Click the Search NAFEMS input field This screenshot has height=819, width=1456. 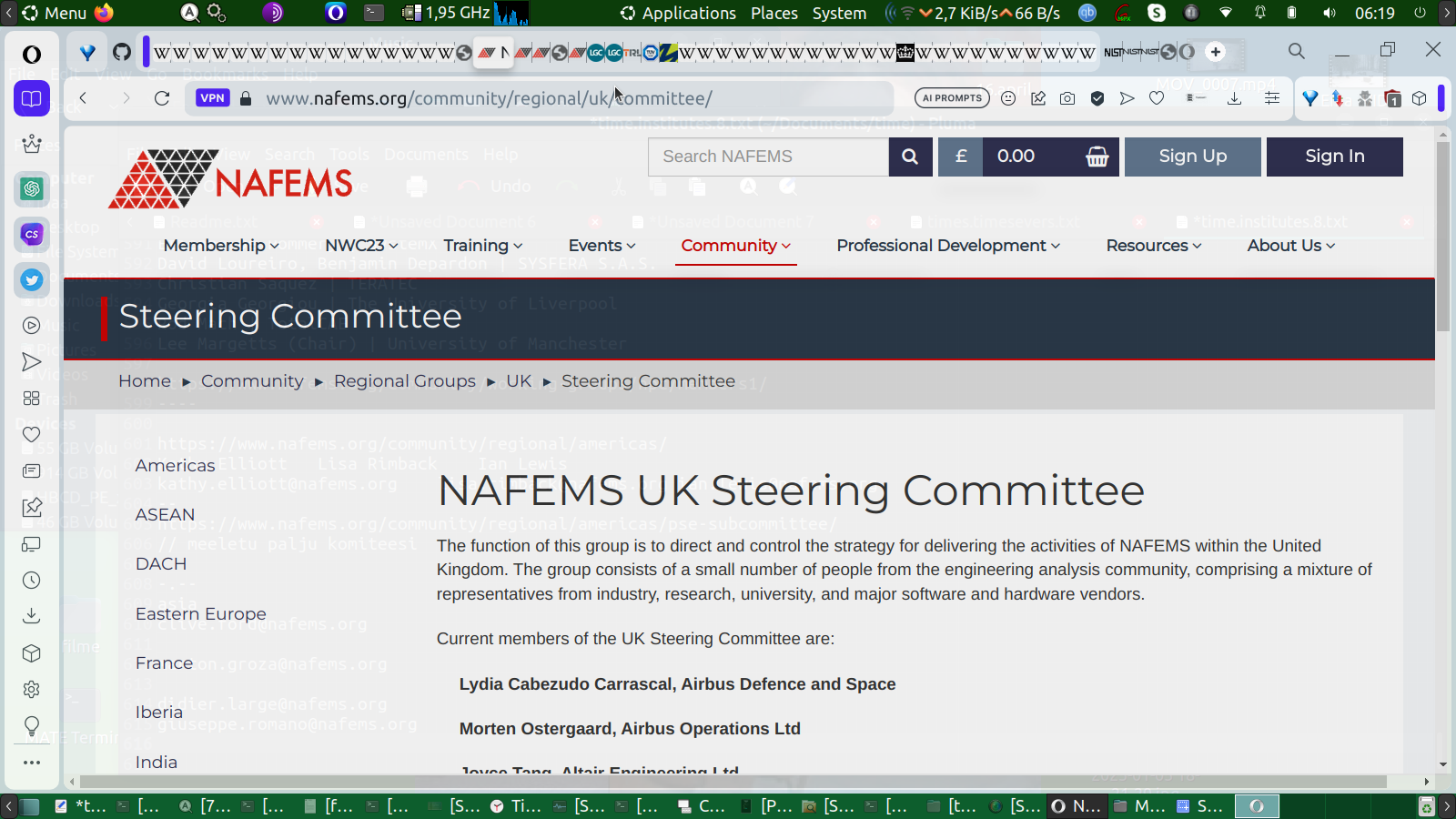point(769,157)
